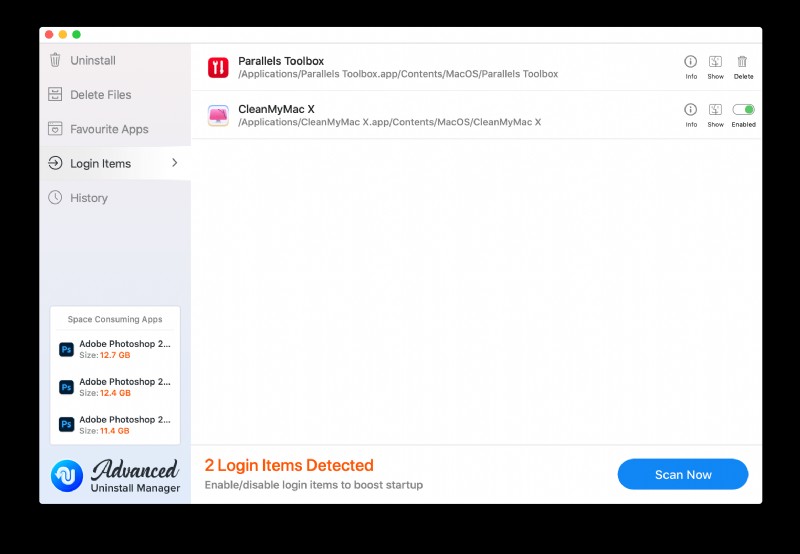This screenshot has height=554, width=800.
Task: Click Photoshop icon beside 12.4 GB
Action: [66, 387]
